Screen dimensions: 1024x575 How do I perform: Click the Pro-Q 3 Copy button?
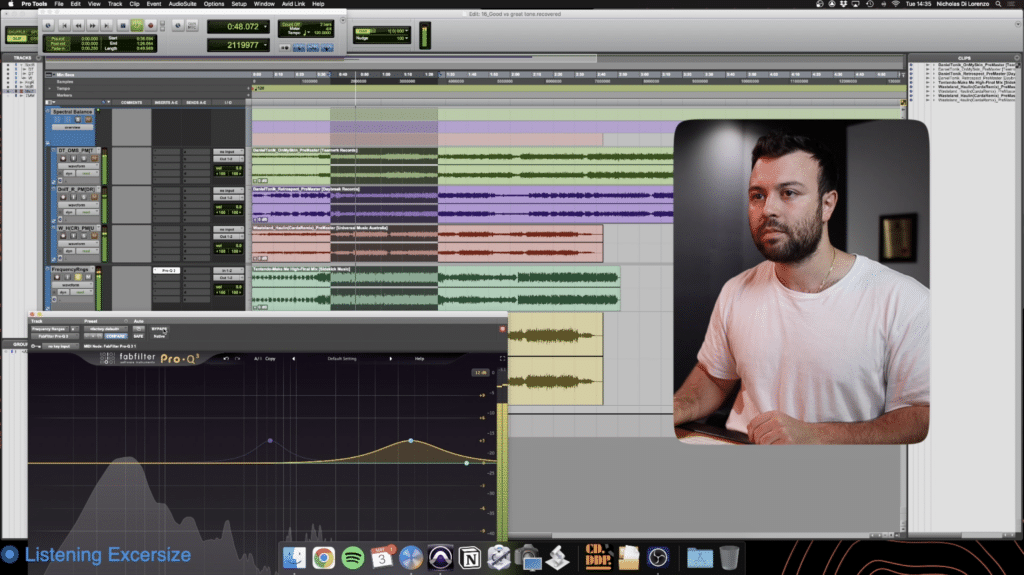click(x=270, y=359)
